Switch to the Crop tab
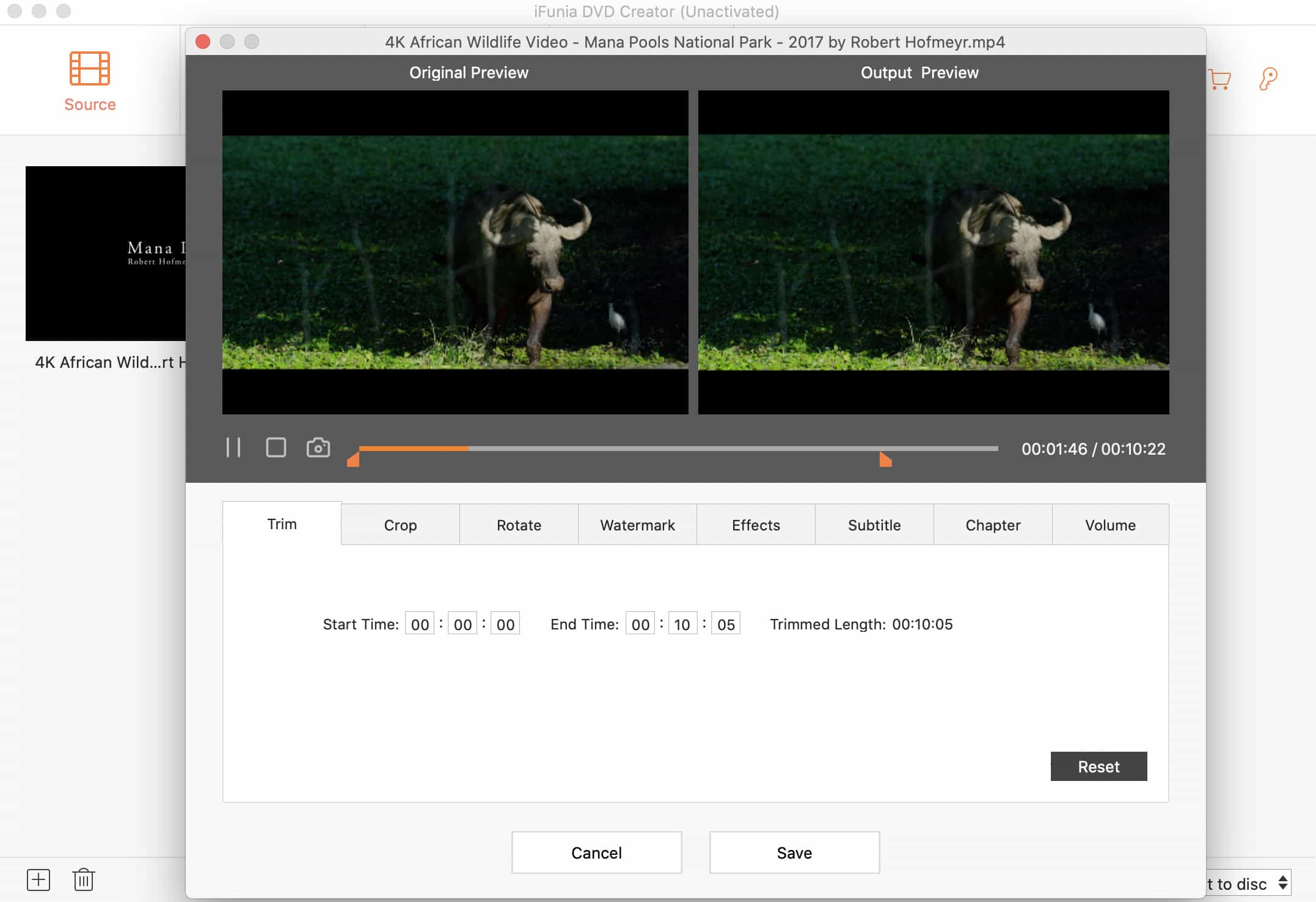Image resolution: width=1316 pixels, height=902 pixels. 400,525
